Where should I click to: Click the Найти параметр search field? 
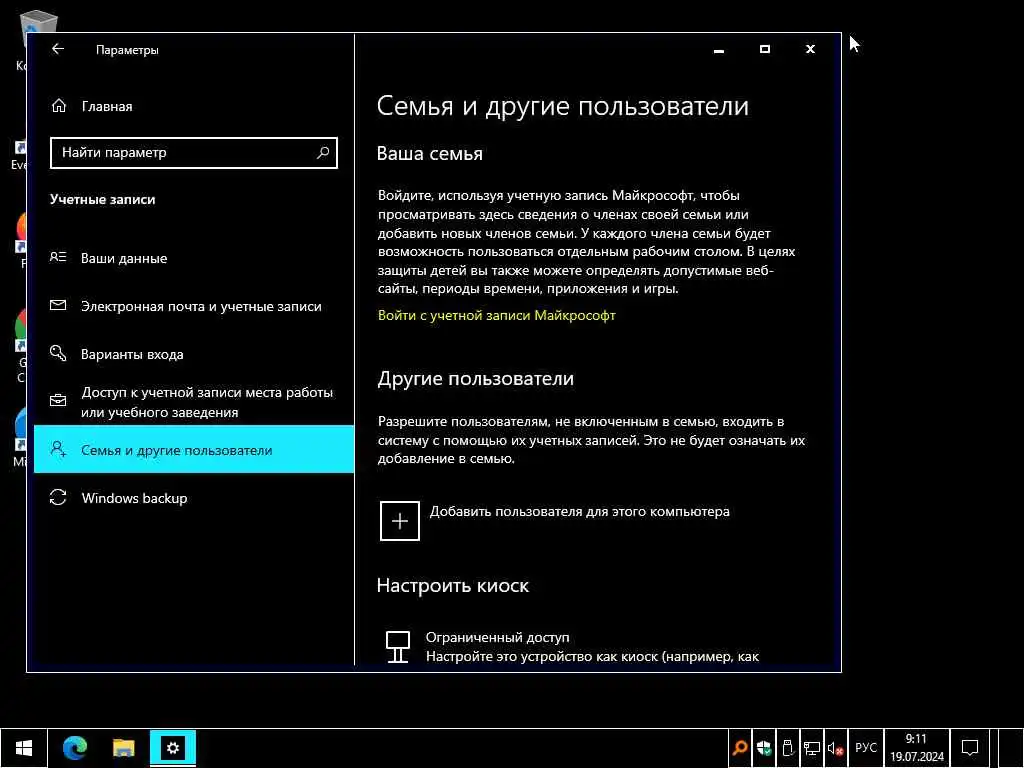(194, 153)
